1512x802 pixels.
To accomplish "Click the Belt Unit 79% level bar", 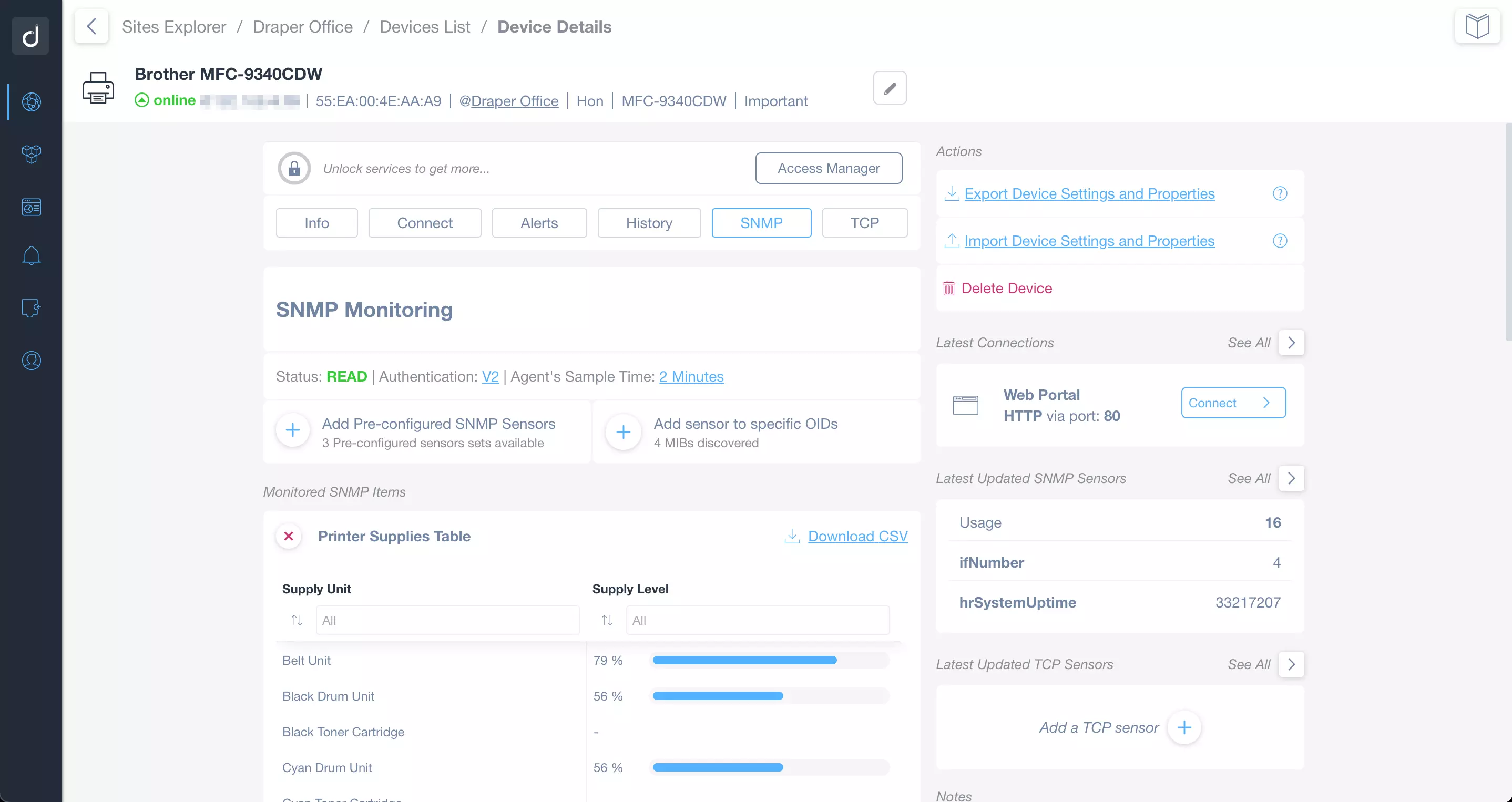I will click(x=771, y=661).
